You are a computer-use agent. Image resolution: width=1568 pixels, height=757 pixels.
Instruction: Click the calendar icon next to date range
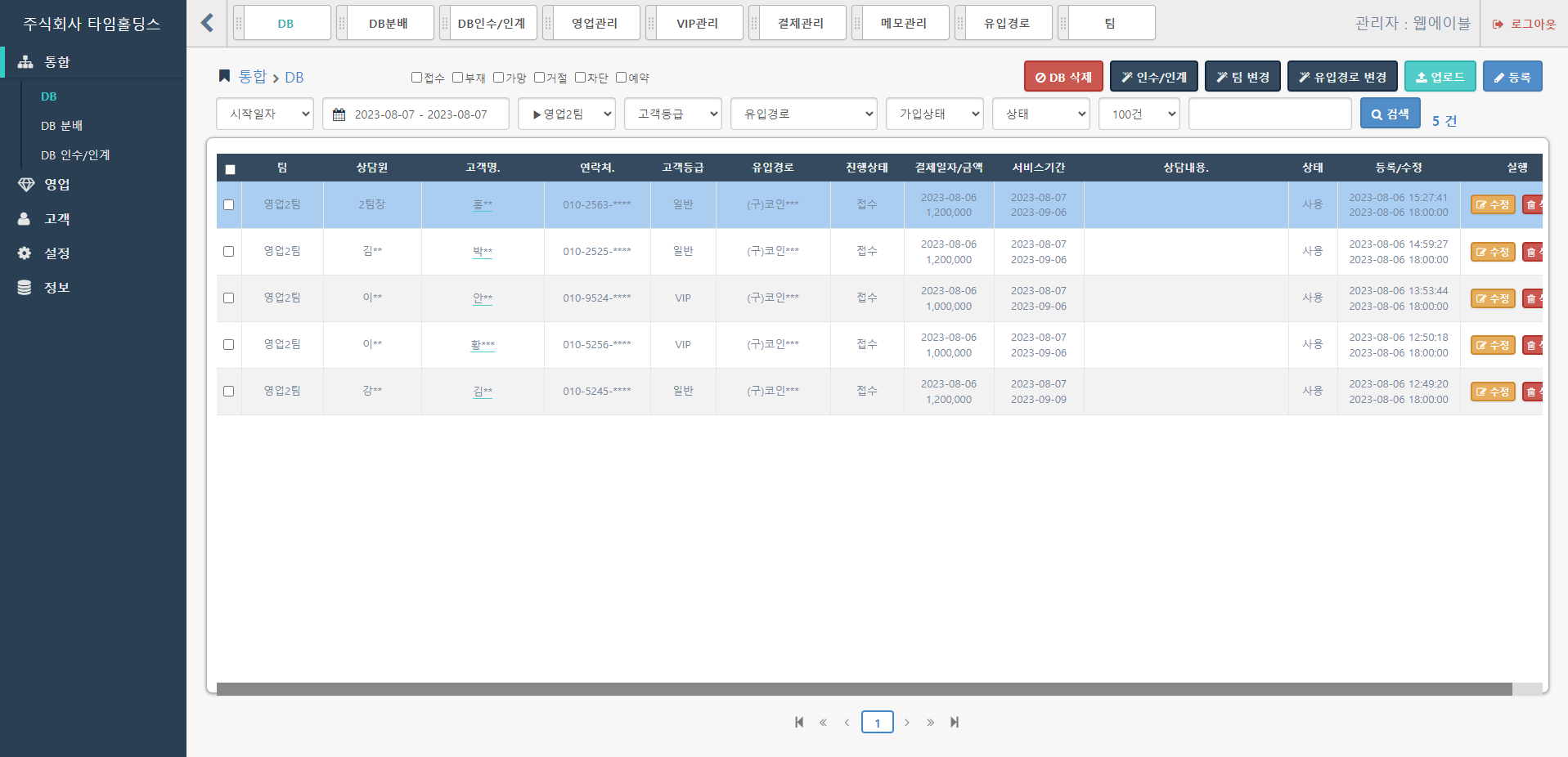tap(340, 114)
